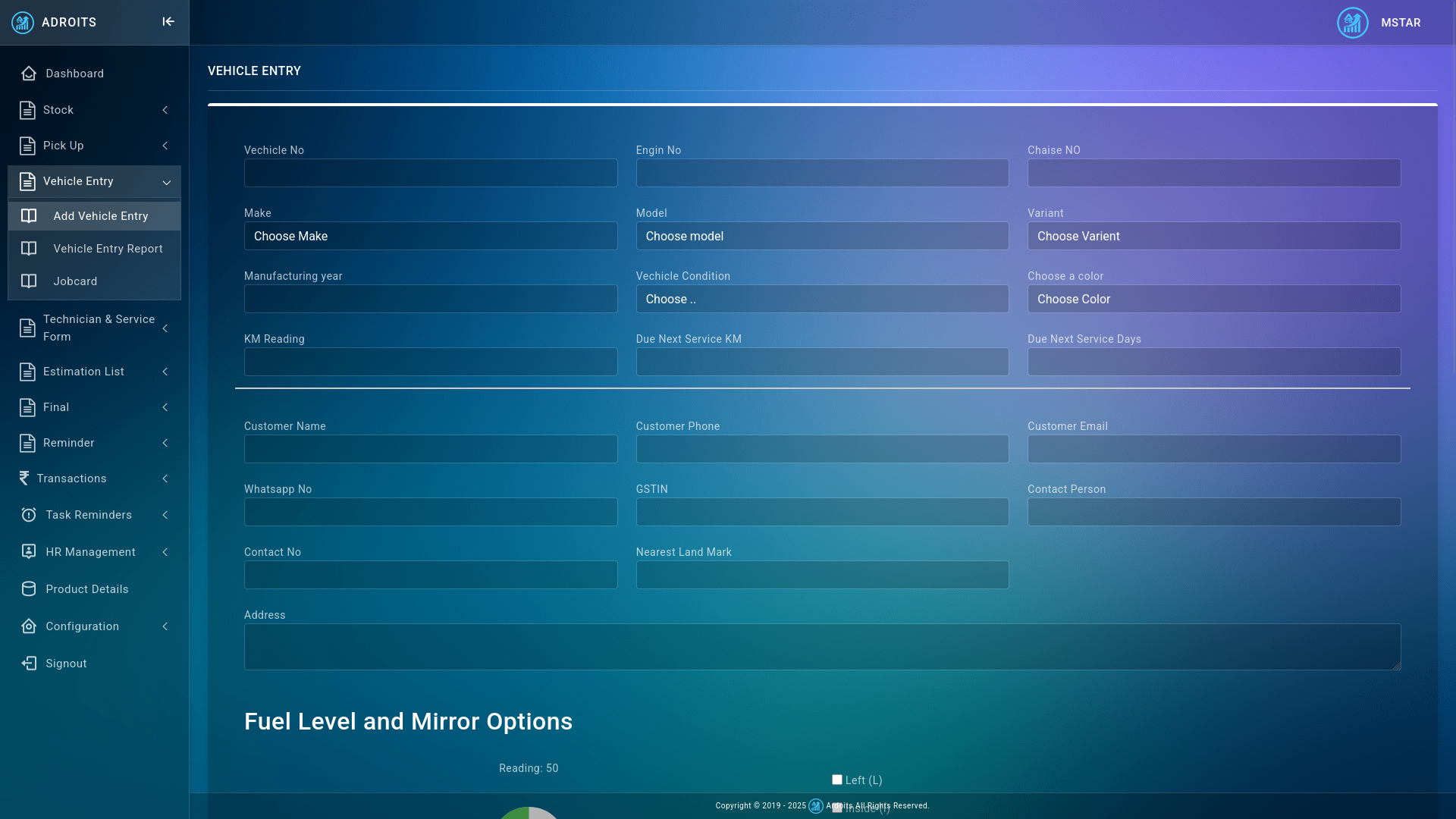Check the Left (L) mirror checkbox

837,780
